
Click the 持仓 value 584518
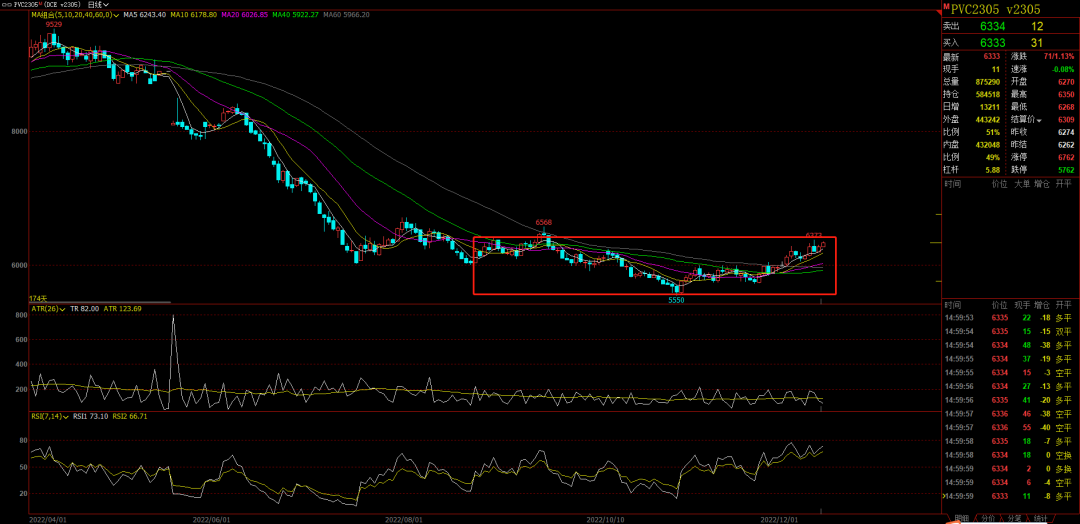coord(987,94)
